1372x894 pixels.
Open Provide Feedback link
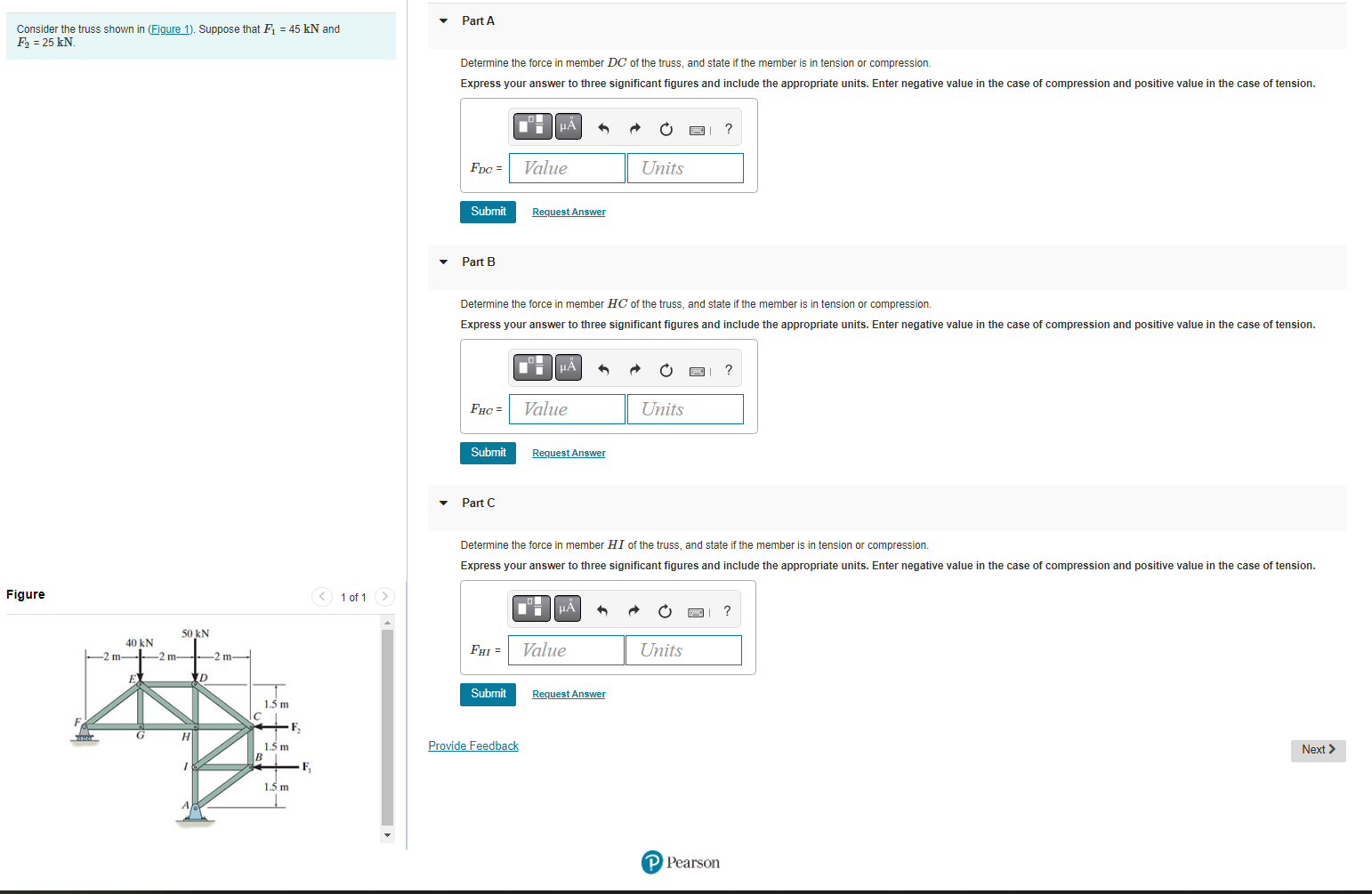click(x=473, y=746)
